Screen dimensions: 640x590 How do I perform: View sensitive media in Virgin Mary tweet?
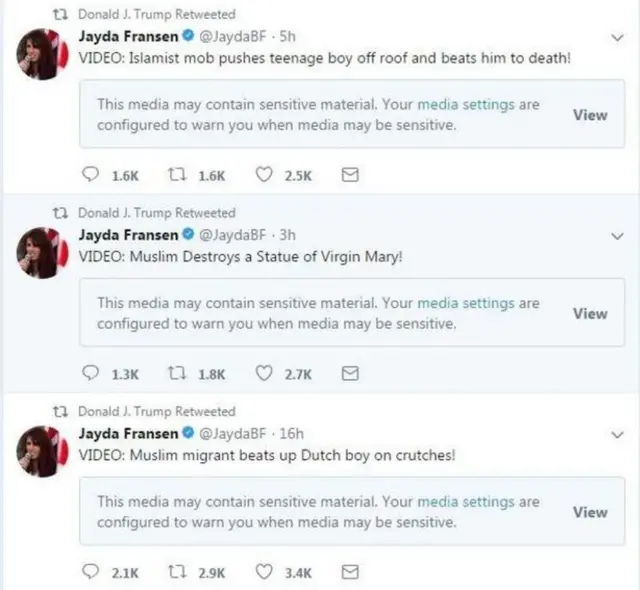coord(590,314)
